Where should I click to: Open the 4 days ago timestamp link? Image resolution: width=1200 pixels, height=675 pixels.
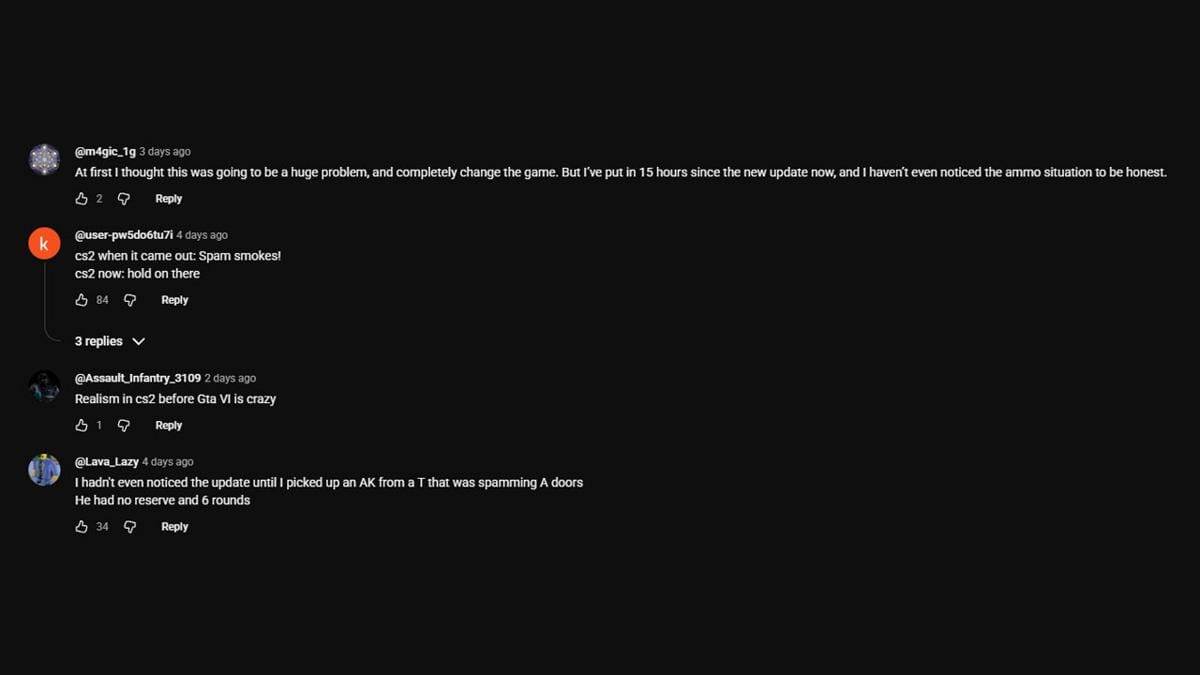coord(201,235)
